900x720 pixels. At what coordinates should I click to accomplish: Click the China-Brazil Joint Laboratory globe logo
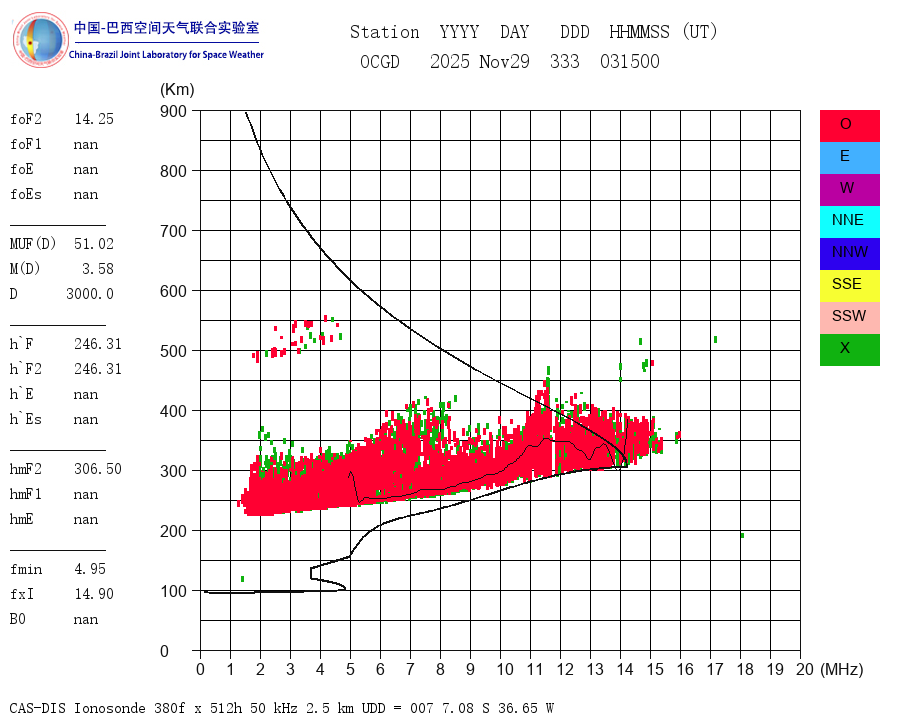(40, 40)
